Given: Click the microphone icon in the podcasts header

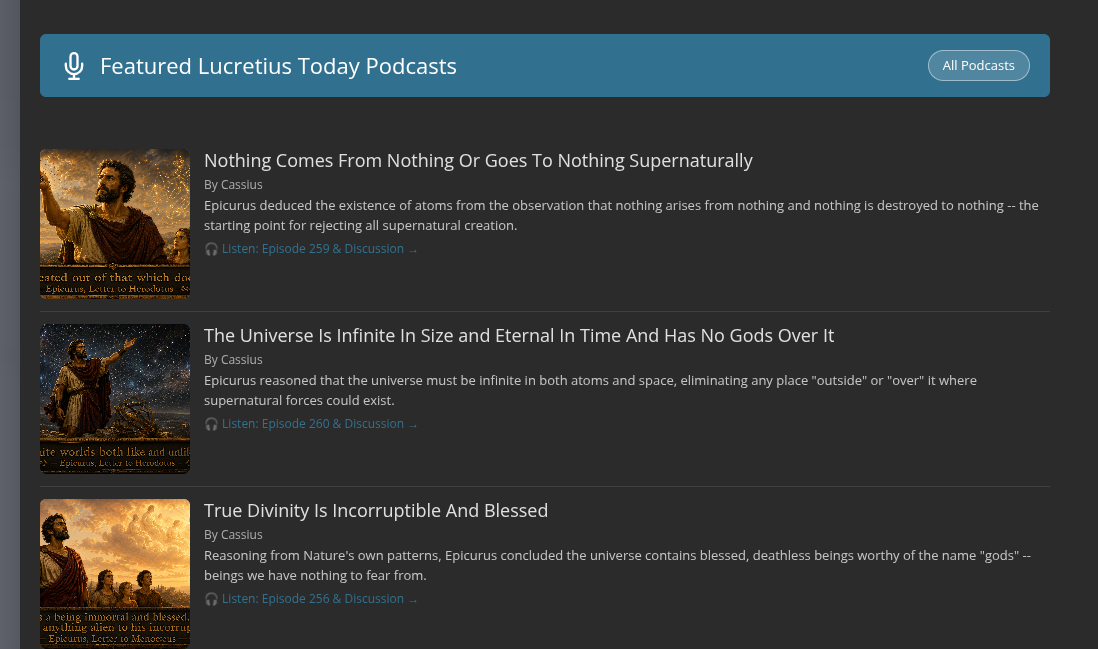Looking at the screenshot, I should coord(74,66).
